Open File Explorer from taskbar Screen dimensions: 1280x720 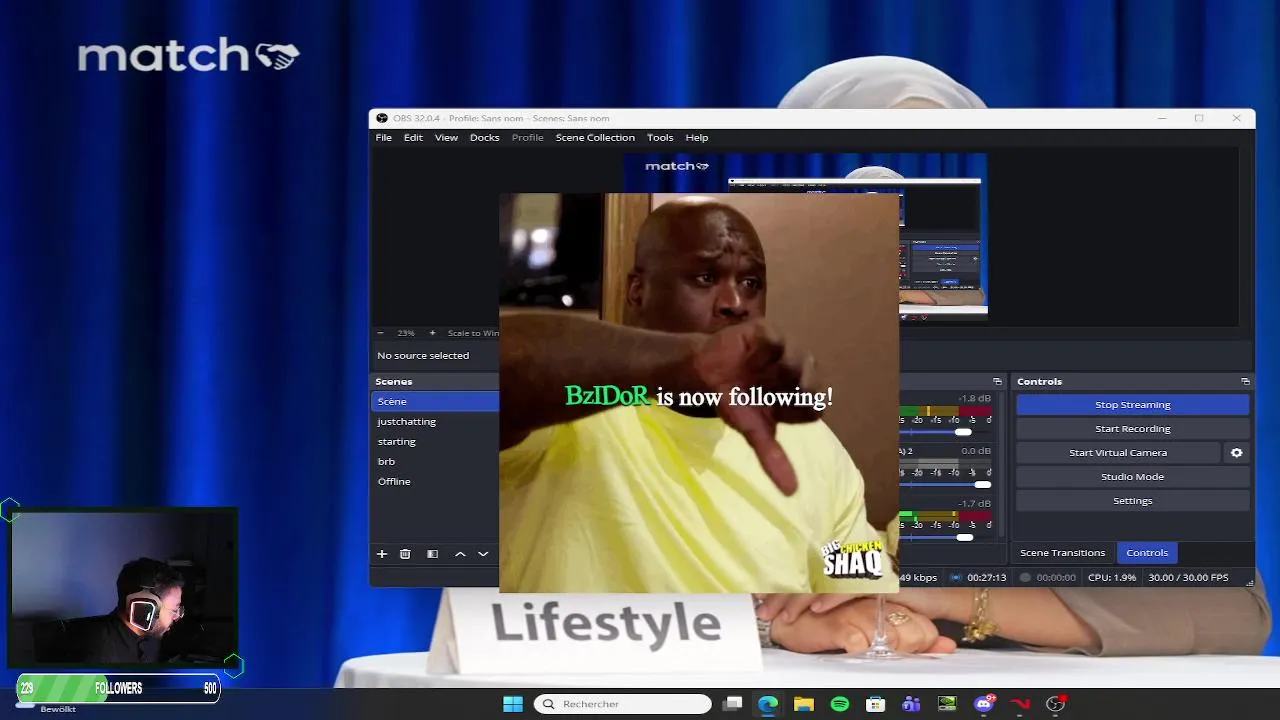tap(804, 704)
